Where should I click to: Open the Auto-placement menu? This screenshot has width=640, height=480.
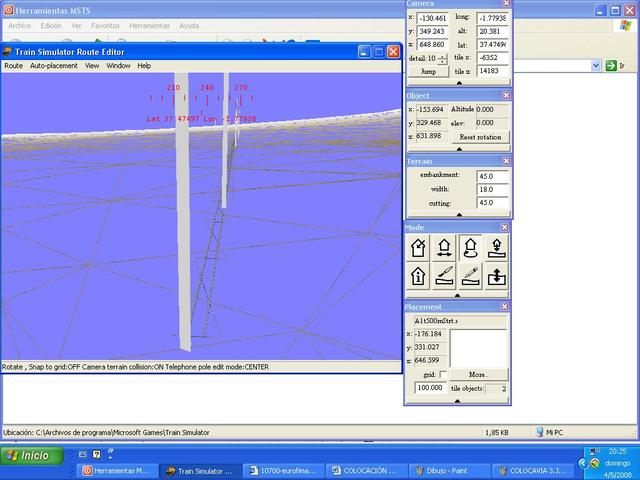point(52,65)
